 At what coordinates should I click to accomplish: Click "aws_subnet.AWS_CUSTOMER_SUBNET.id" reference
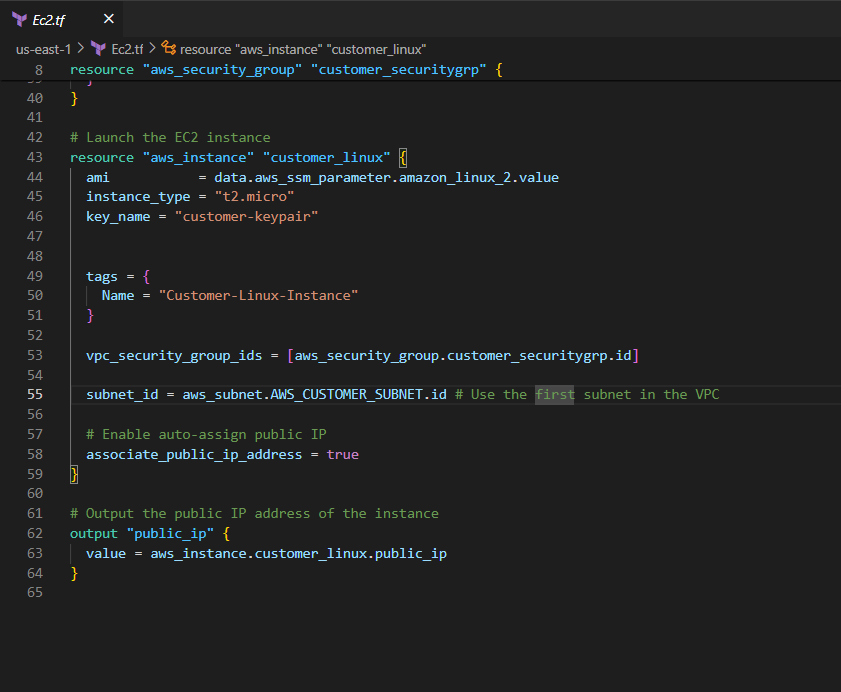coord(314,395)
